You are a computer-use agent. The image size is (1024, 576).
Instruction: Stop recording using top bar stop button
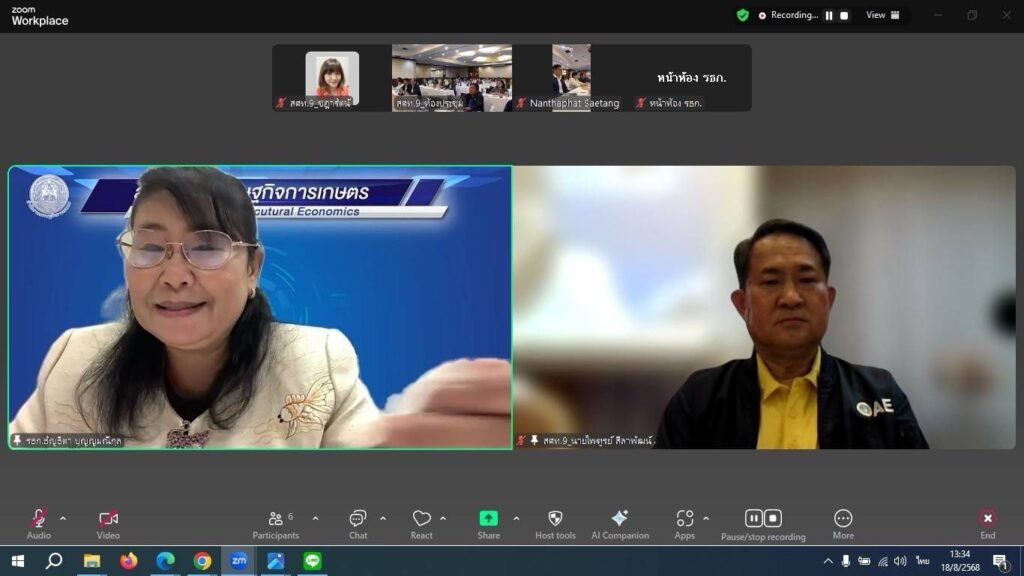pyautogui.click(x=844, y=15)
